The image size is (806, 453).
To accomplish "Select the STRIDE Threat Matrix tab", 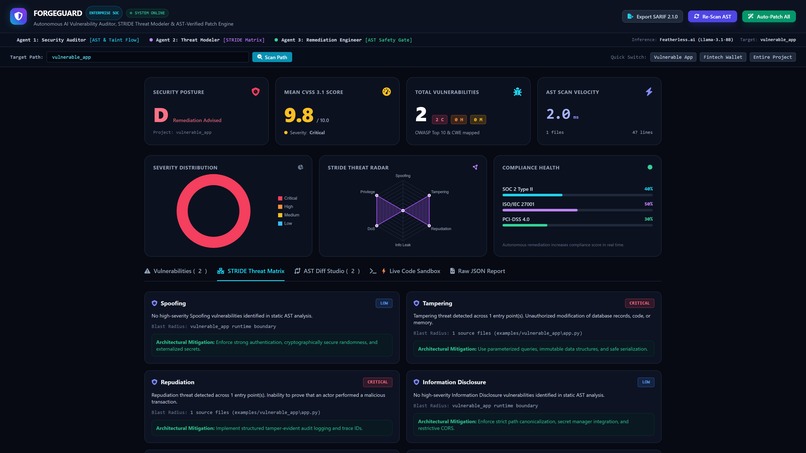I will (251, 271).
